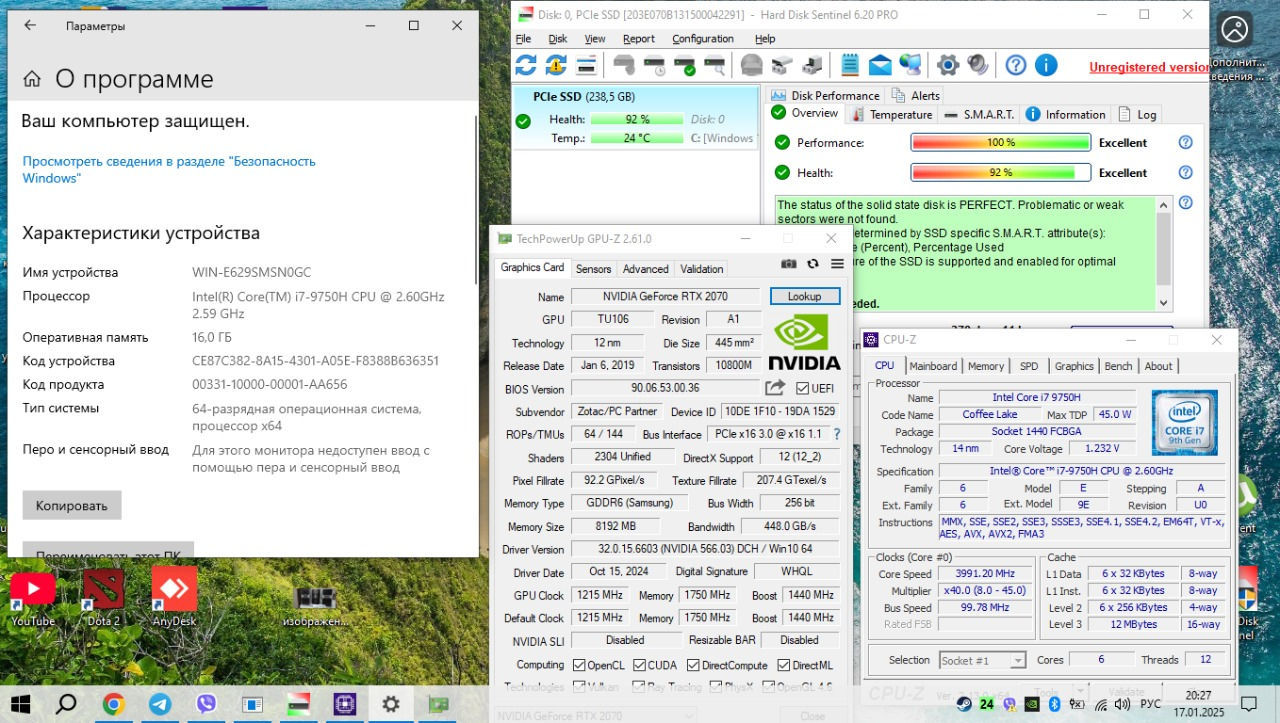
Task: Toggle the OpenCL checkbox in GPU-Z
Action: click(x=579, y=665)
